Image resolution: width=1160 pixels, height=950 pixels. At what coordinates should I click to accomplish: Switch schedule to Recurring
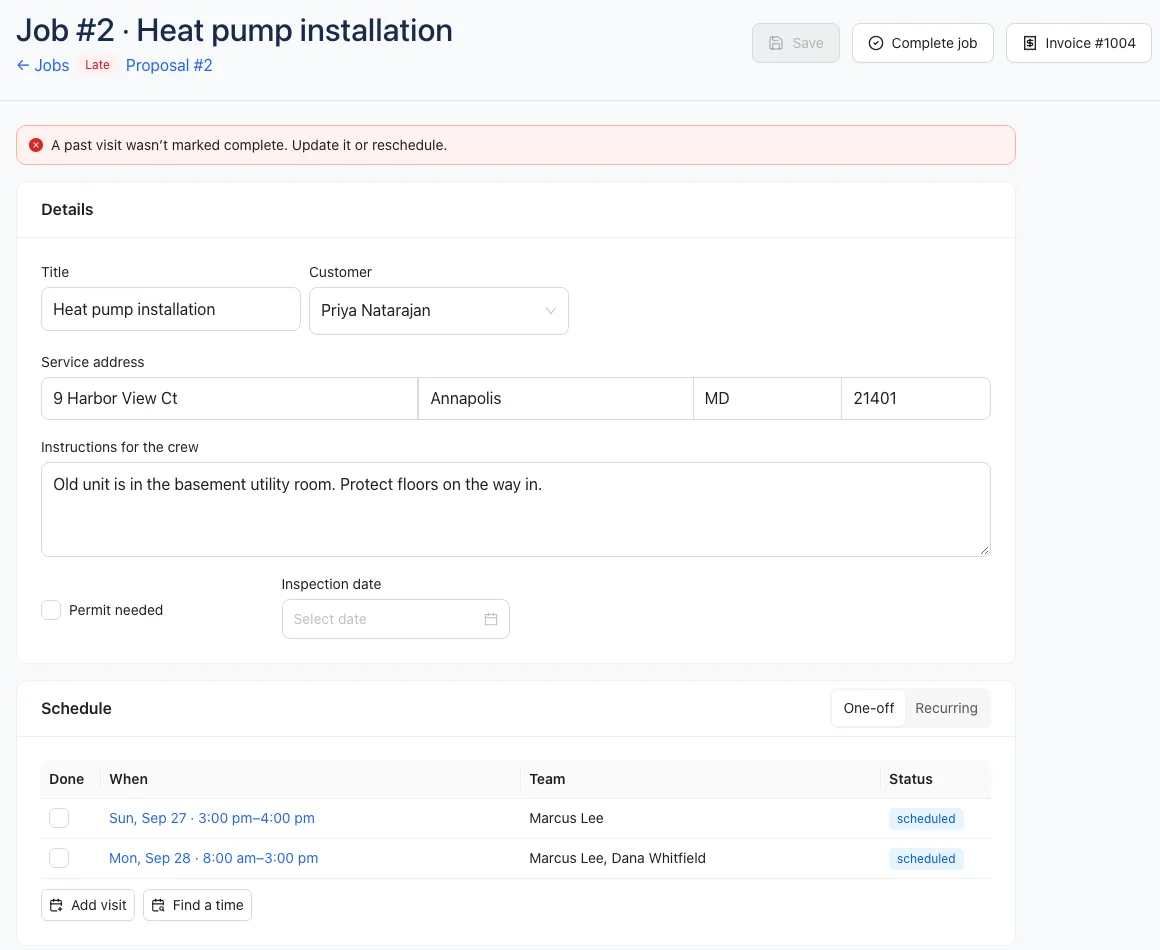tap(946, 708)
